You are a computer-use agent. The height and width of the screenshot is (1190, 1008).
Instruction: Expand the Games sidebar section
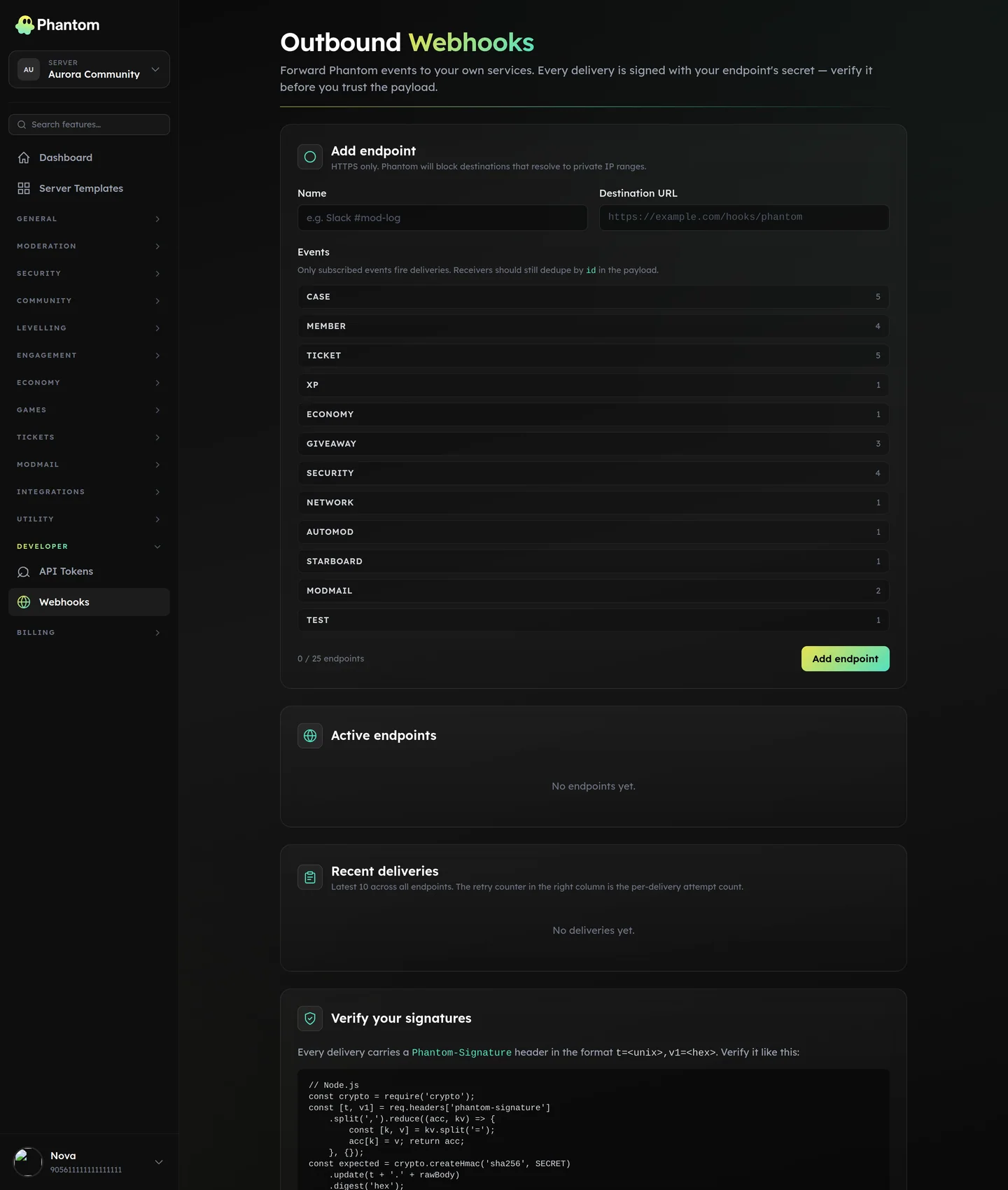click(89, 410)
